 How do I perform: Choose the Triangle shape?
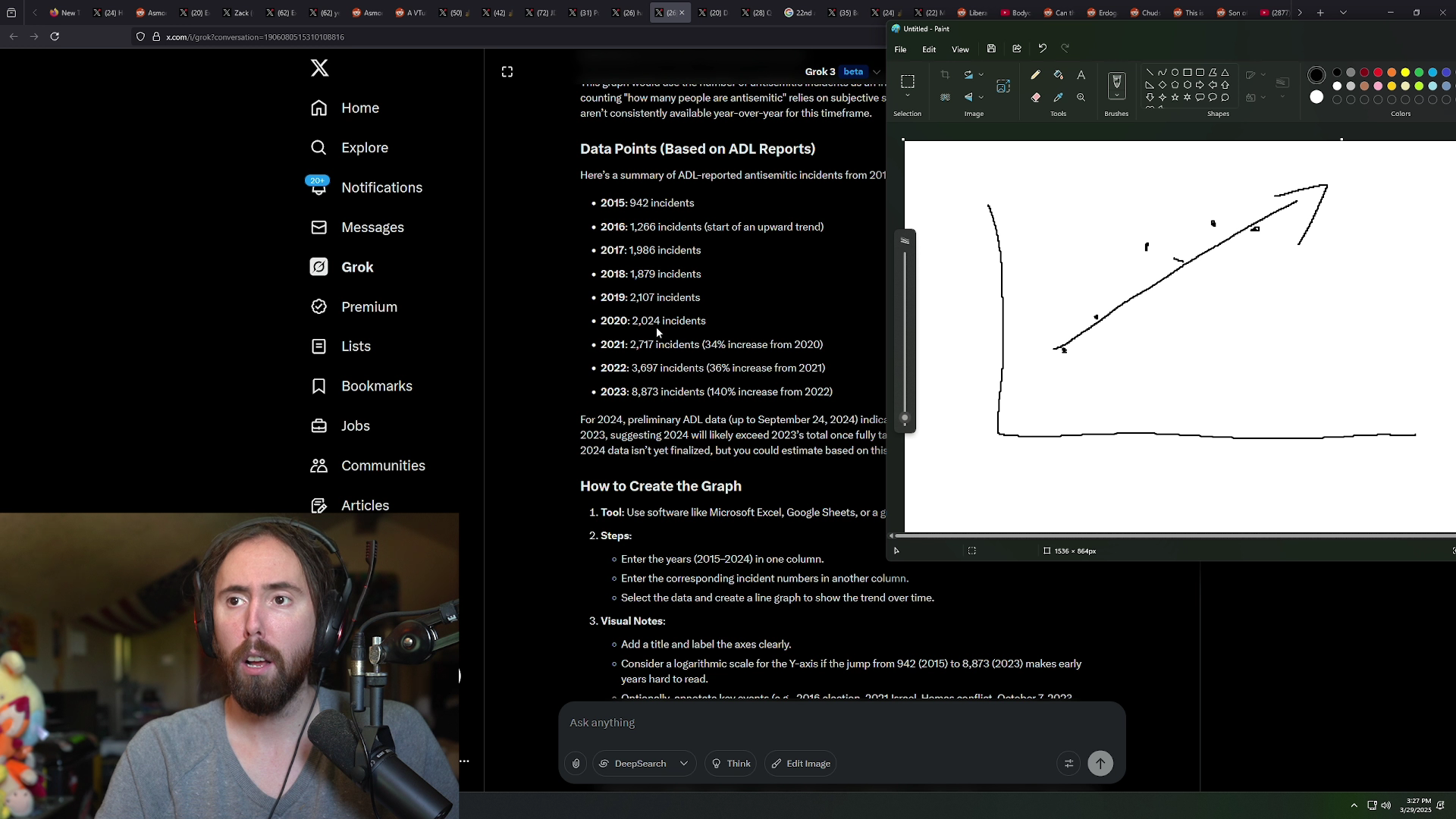pyautogui.click(x=1225, y=73)
